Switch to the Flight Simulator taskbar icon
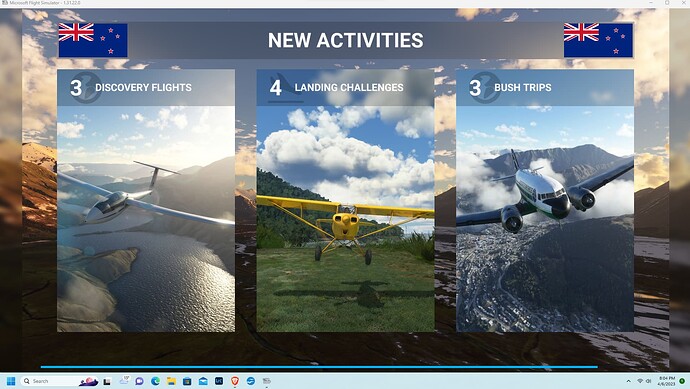 point(266,381)
